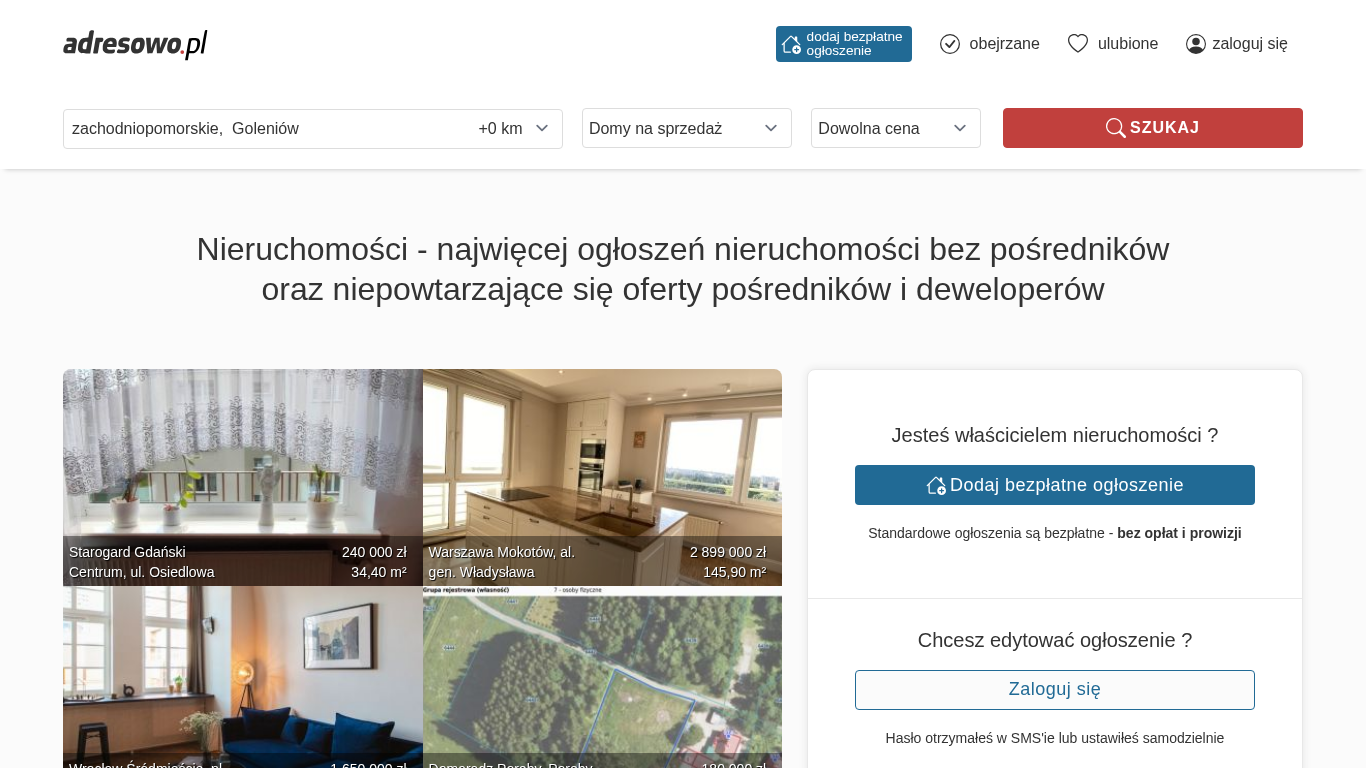This screenshot has width=1366, height=768.
Task: Open the listing with blue sofa photo
Action: coord(243,677)
